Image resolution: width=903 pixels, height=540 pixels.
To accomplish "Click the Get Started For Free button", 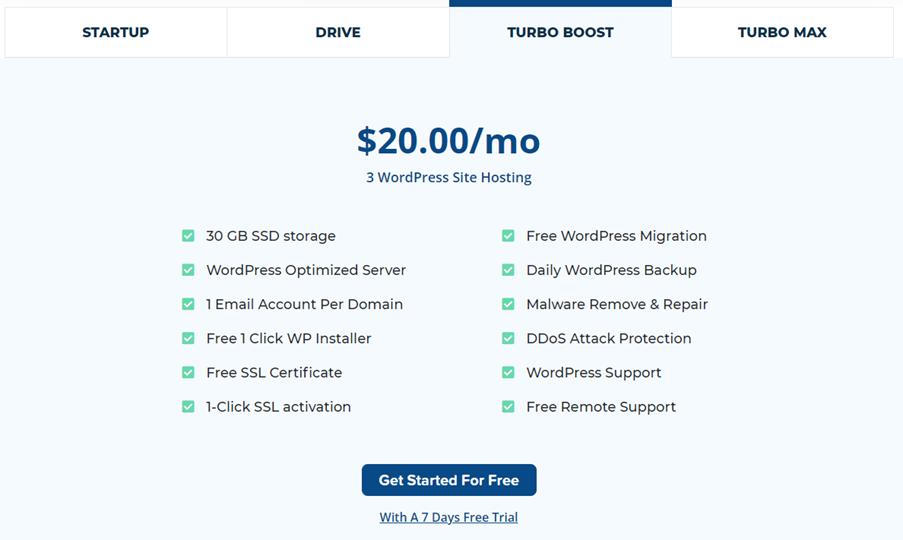I will (x=449, y=480).
